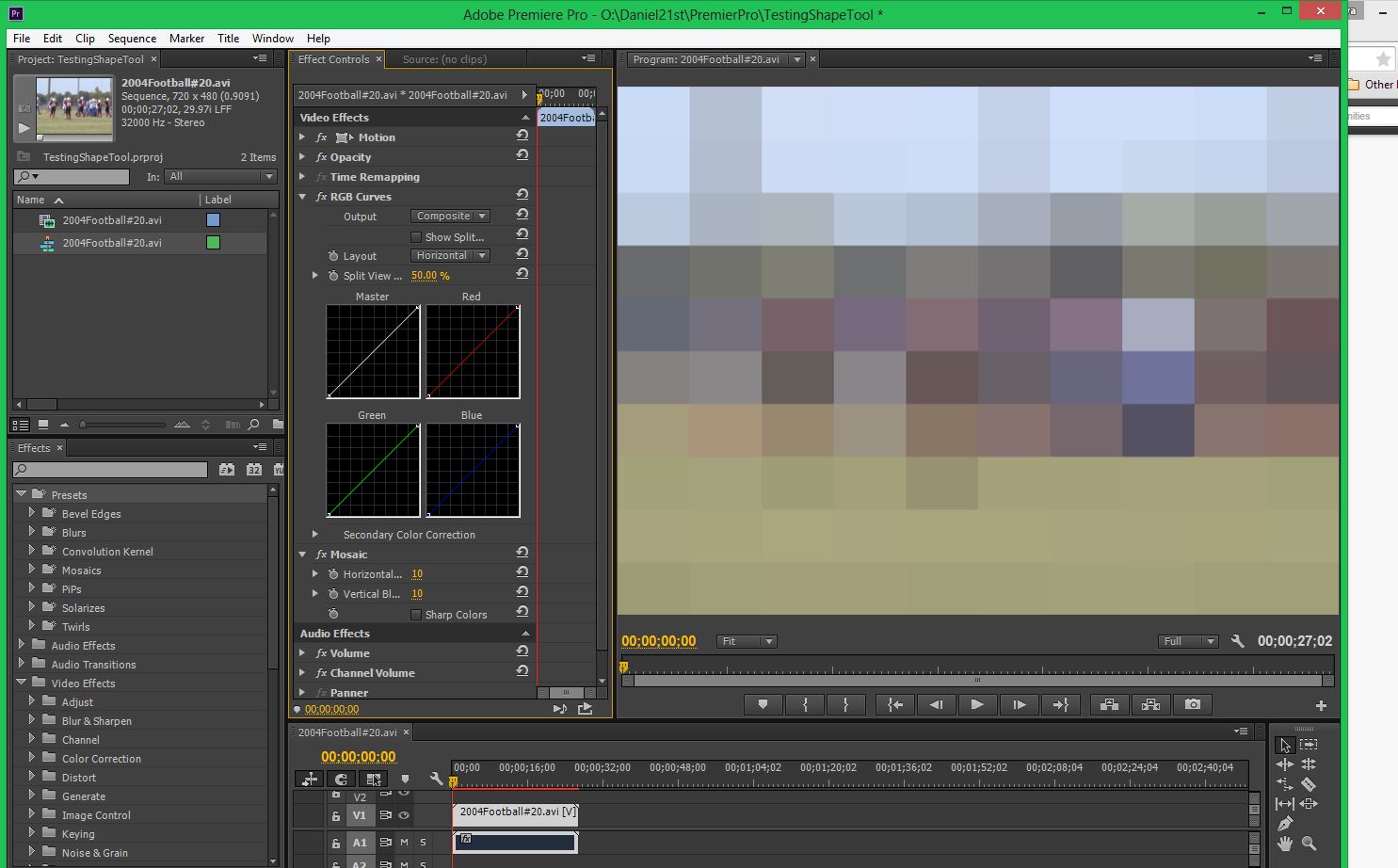Open the Clip menu

[x=85, y=39]
